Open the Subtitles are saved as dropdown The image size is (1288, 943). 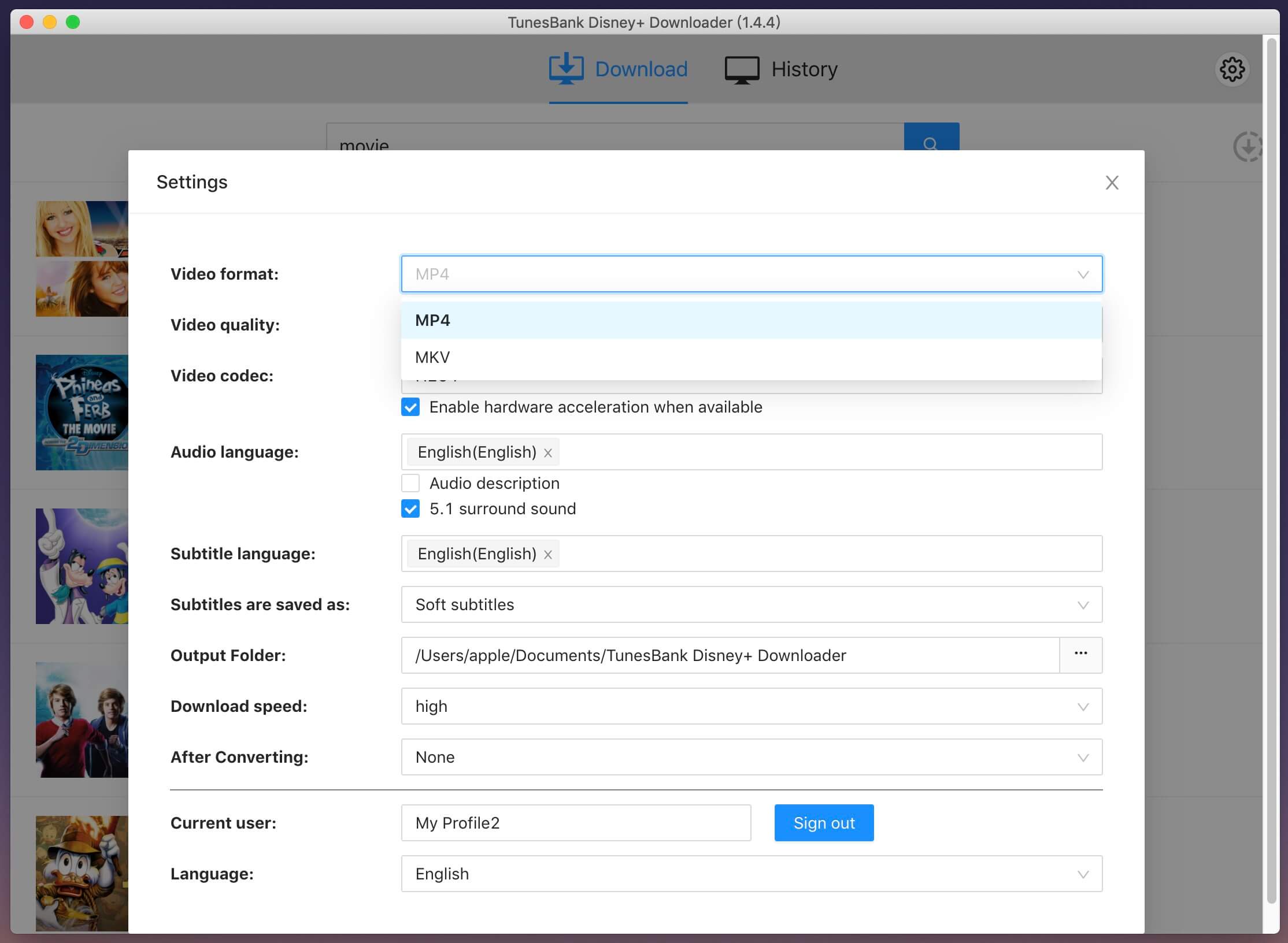pos(752,604)
